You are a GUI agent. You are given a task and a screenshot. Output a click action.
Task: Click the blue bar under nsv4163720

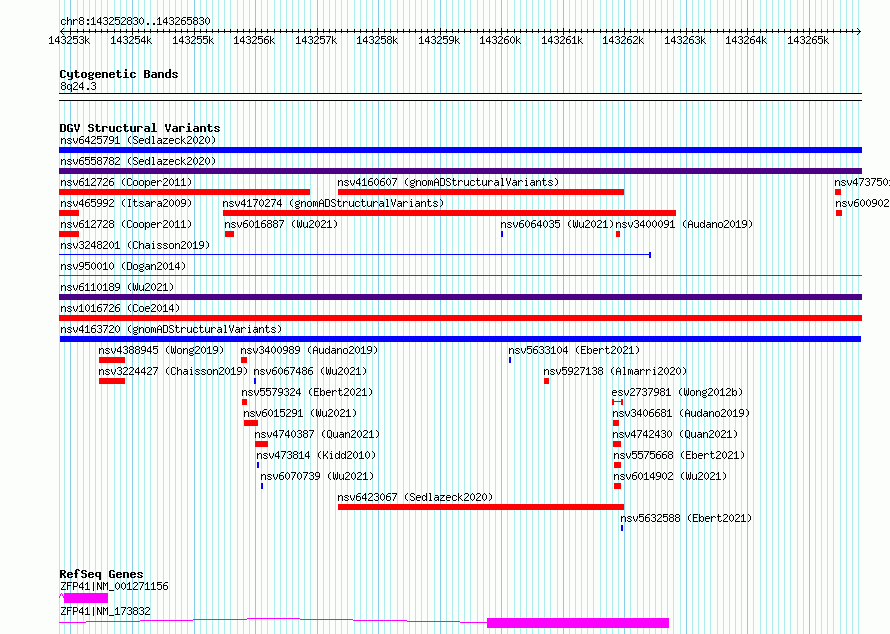tap(460, 339)
